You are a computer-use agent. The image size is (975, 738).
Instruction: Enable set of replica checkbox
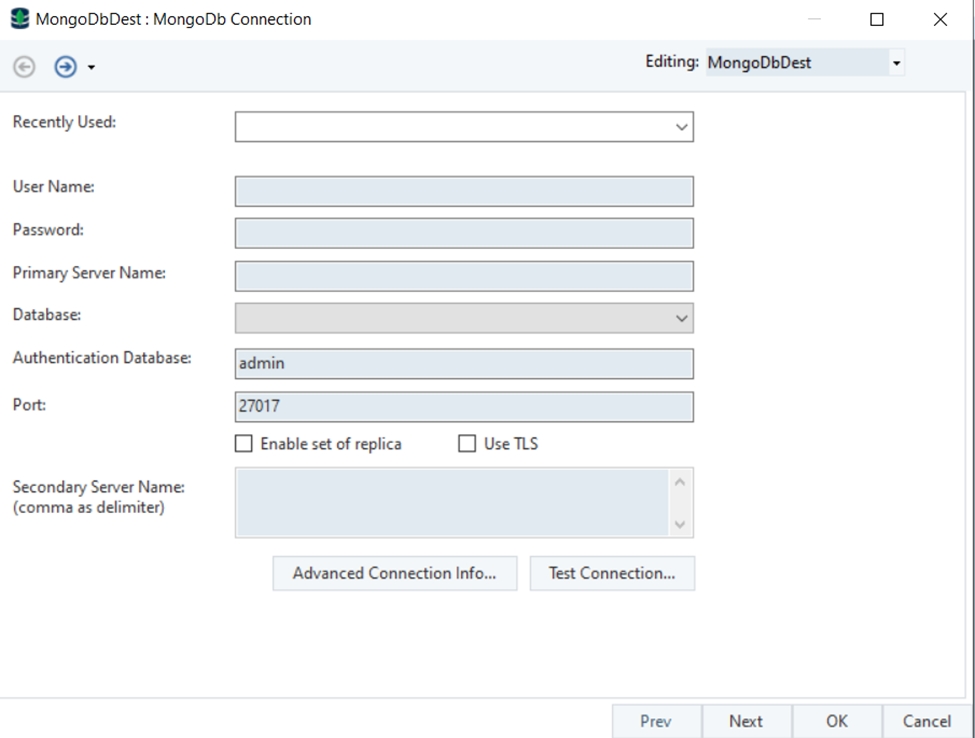point(244,443)
